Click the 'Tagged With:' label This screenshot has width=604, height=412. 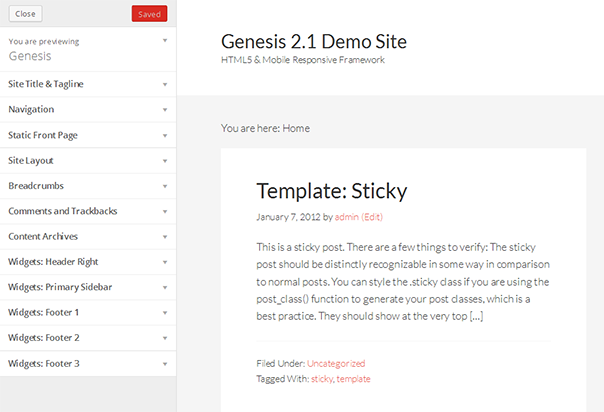coord(283,379)
